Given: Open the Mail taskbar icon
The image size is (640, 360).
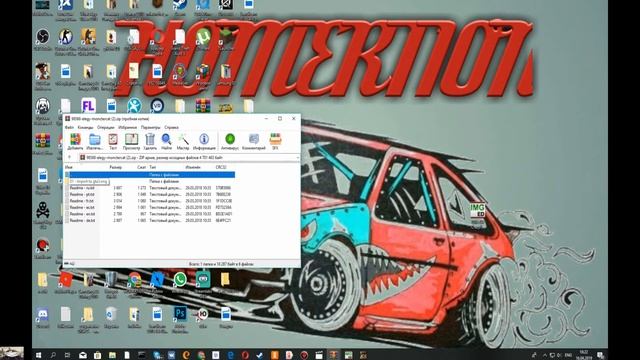Looking at the screenshot, I should pyautogui.click(x=83, y=355).
